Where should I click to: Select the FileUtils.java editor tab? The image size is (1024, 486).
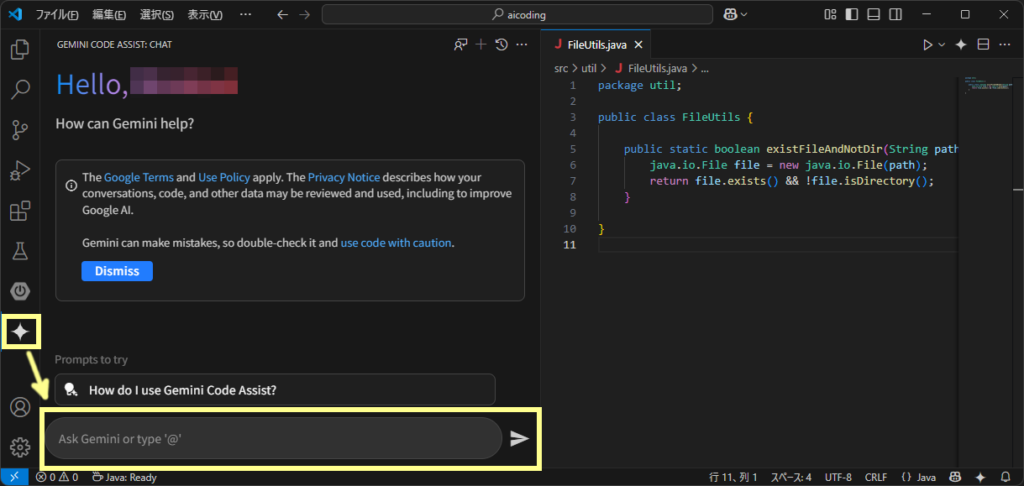click(596, 44)
